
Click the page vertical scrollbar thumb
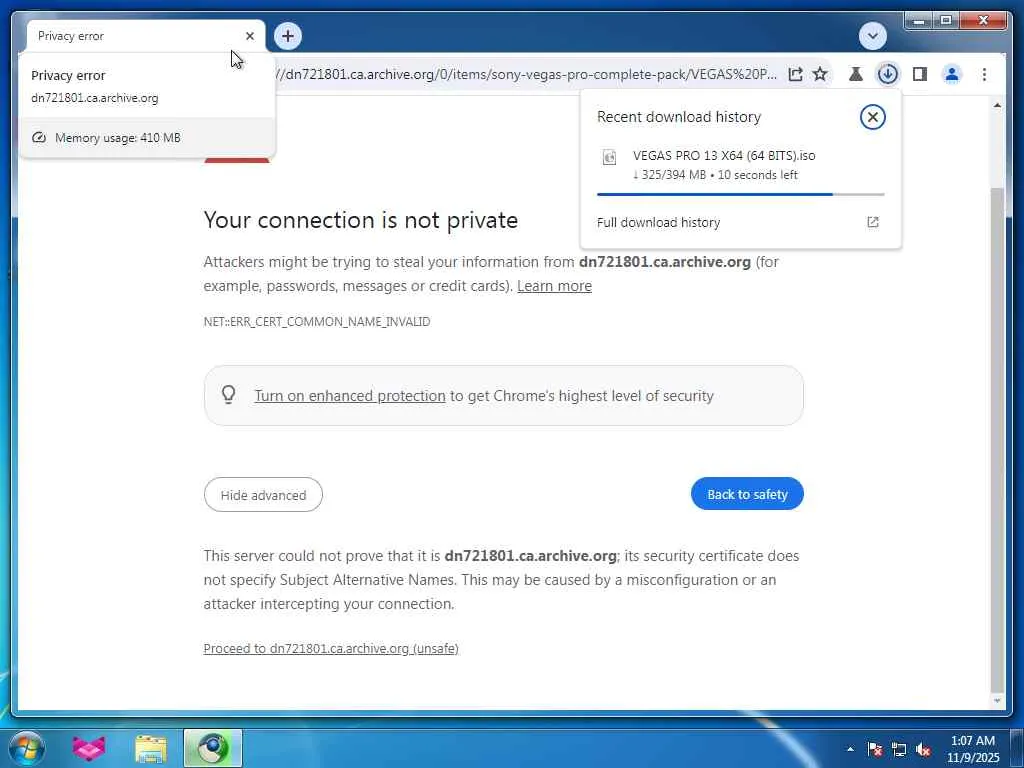click(x=997, y=438)
